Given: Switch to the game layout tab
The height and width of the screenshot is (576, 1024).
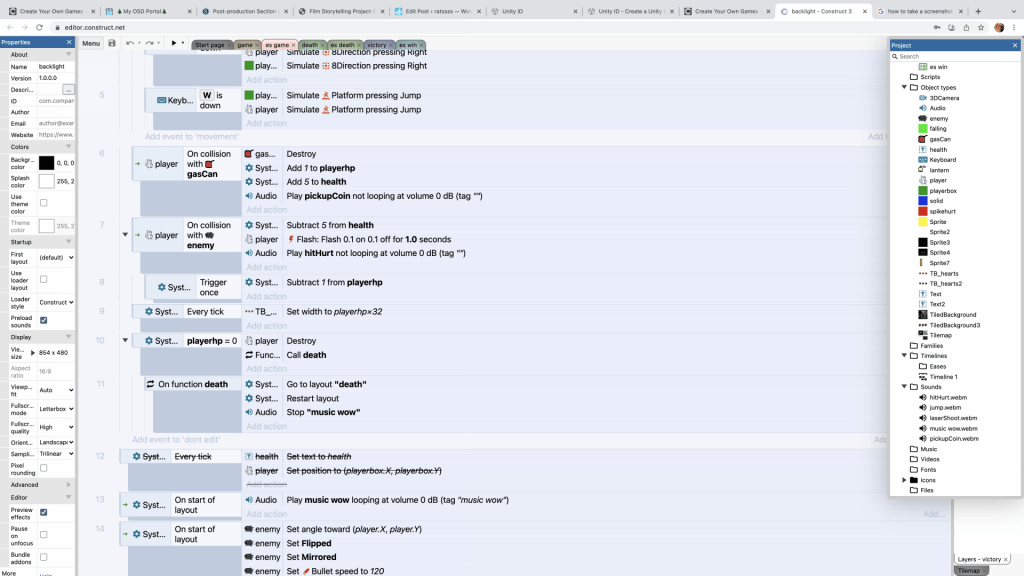Looking at the screenshot, I should click(245, 45).
